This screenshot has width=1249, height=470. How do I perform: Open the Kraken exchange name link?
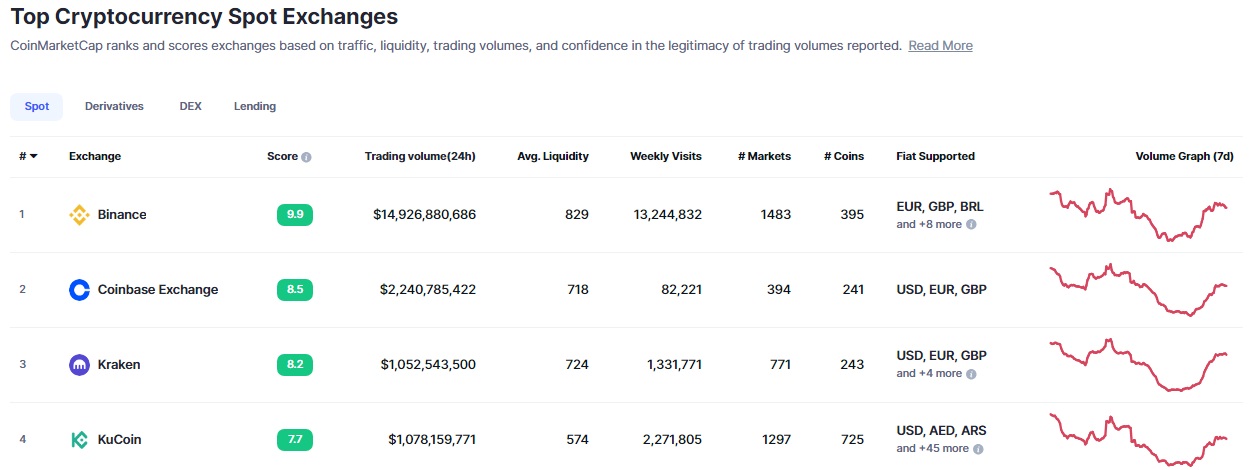(119, 365)
